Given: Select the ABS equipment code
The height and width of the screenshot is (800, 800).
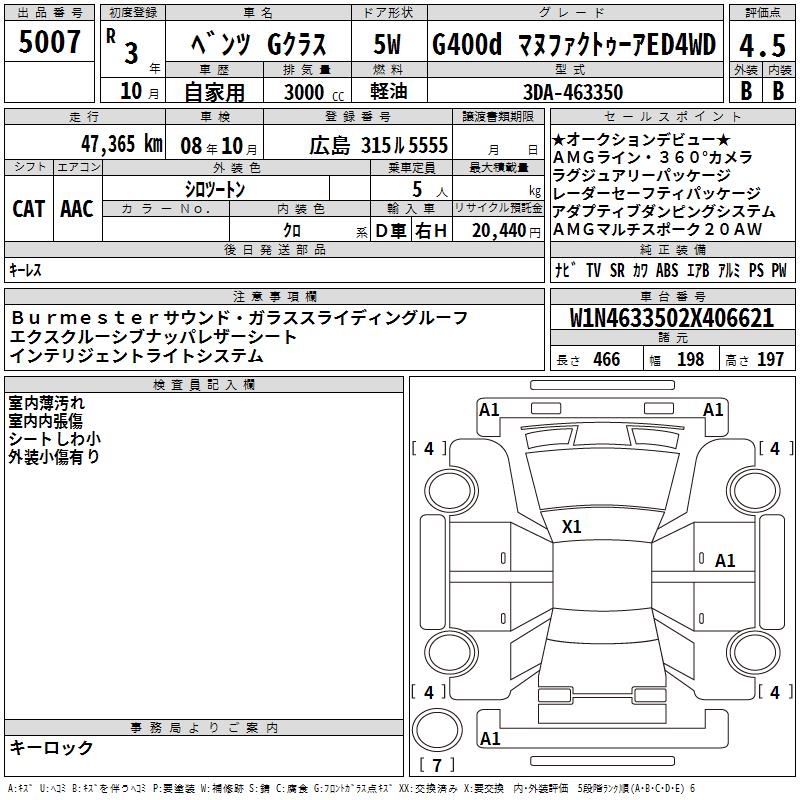Looking at the screenshot, I should point(667,270).
